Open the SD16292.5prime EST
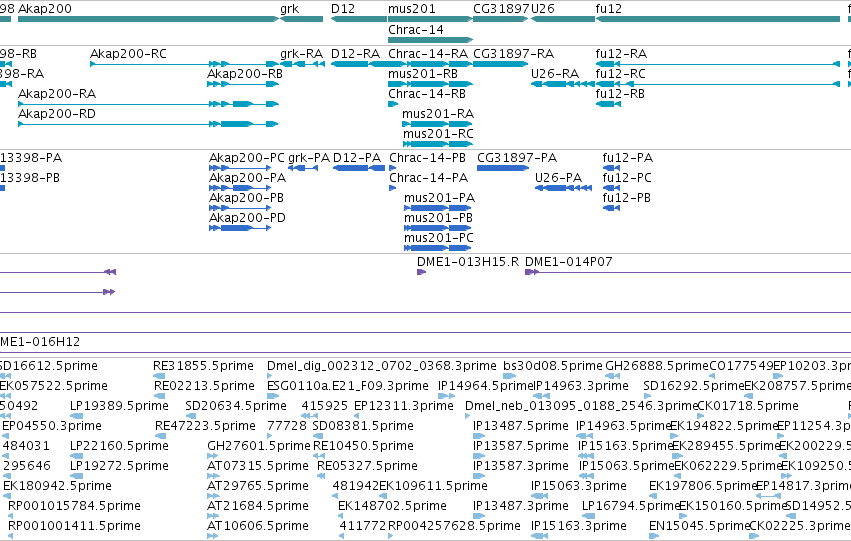Screen dimensions: 851x541 pyautogui.click(x=647, y=396)
